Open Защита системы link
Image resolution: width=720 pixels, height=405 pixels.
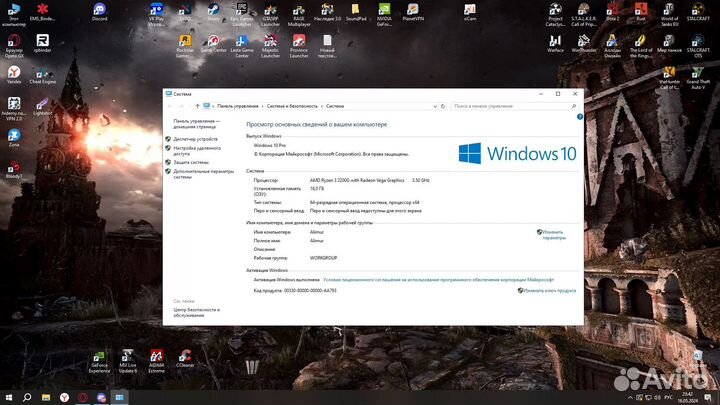[x=191, y=163]
